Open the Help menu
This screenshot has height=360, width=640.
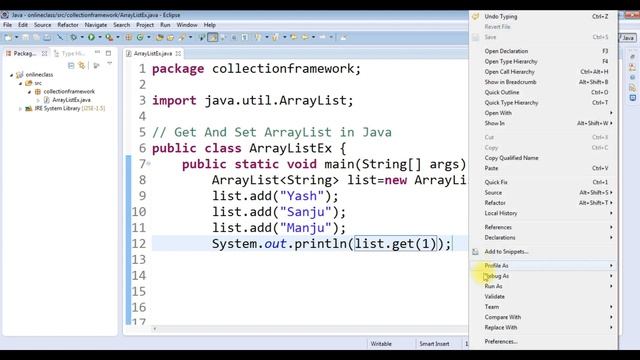209,25
